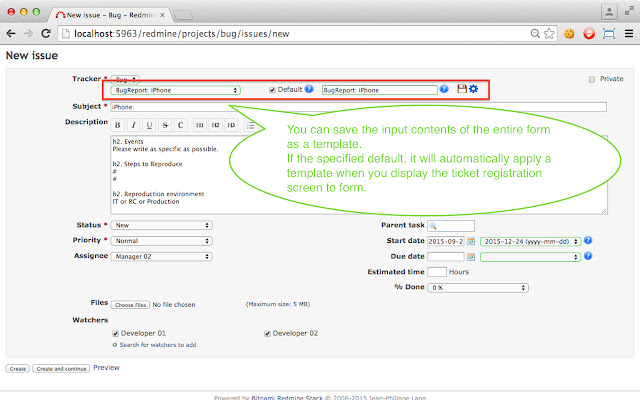Uncheck Developer 02 watcher
The width and height of the screenshot is (640, 400).
267,333
